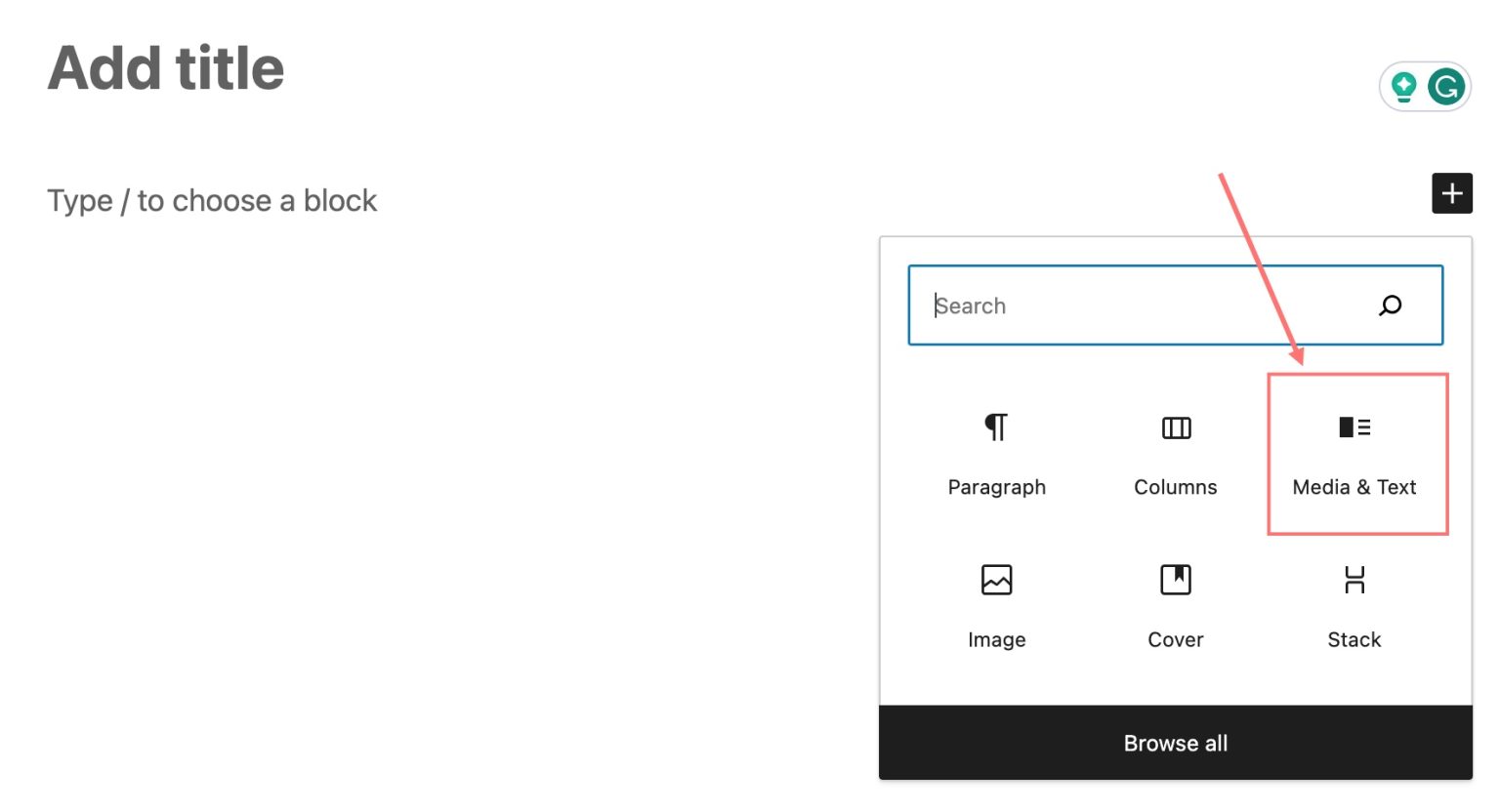
Task: Open the block inserter plus icon
Action: pyautogui.click(x=1452, y=193)
